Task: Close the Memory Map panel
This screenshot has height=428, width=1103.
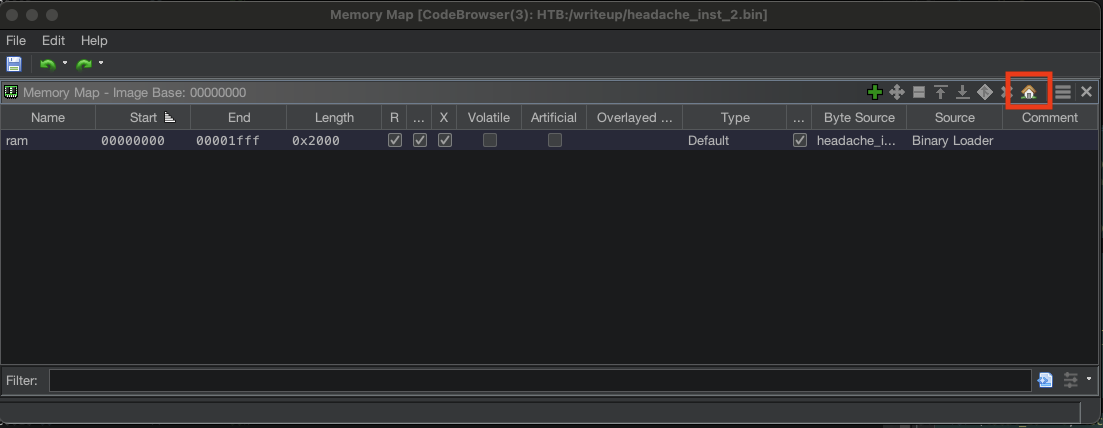Action: [1086, 92]
